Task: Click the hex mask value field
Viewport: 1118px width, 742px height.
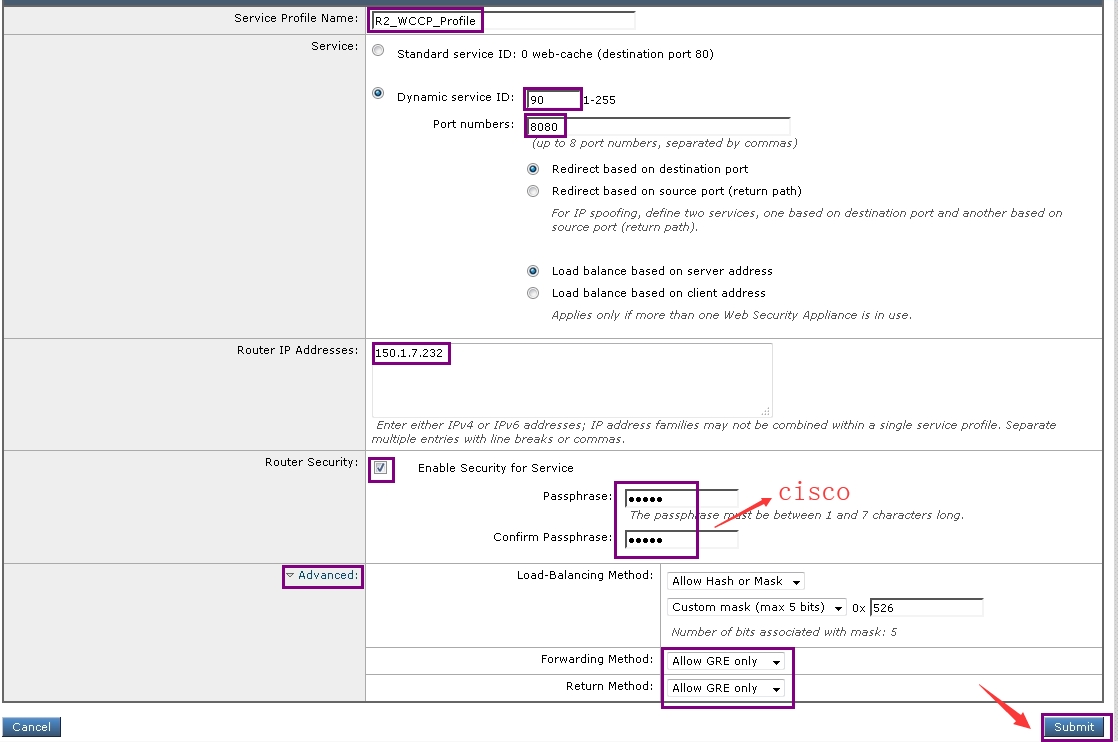Action: (x=926, y=607)
